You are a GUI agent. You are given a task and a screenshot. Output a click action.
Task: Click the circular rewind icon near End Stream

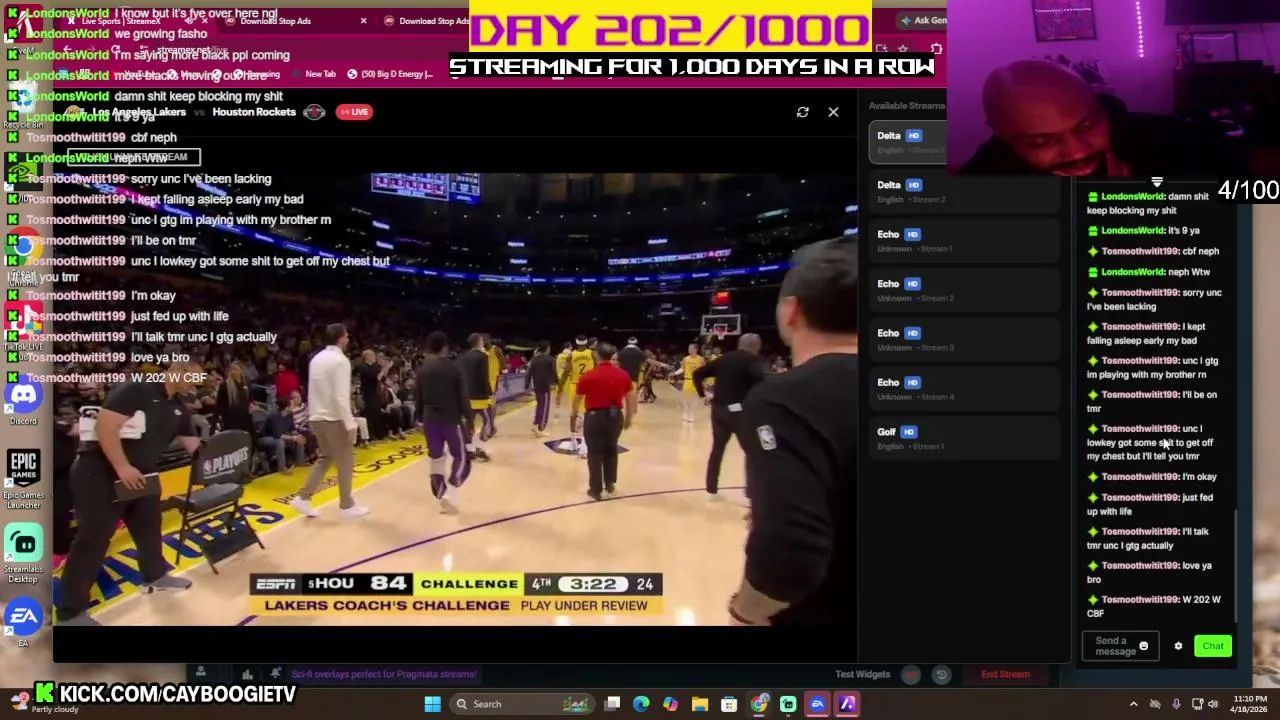pos(941,675)
